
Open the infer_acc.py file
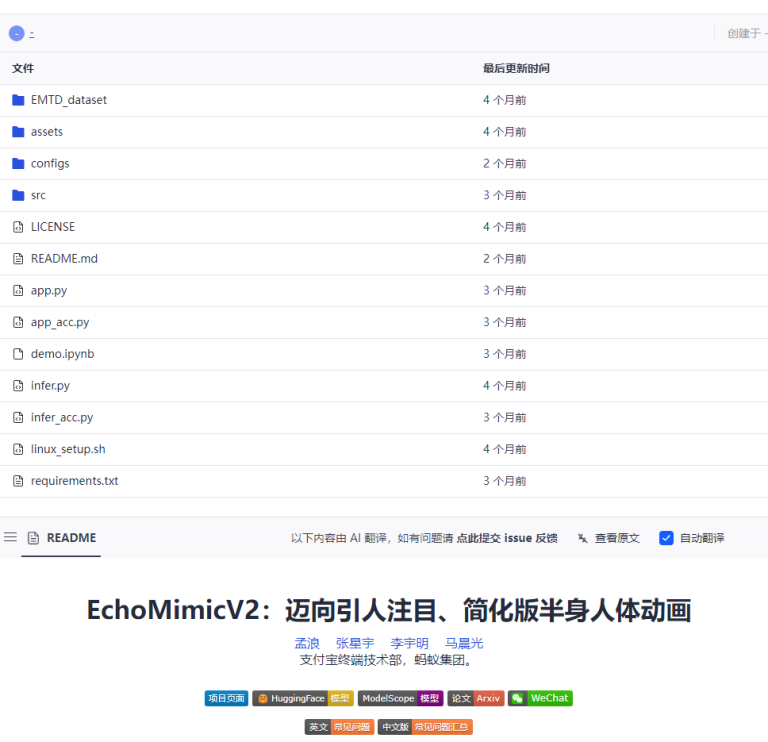point(62,417)
